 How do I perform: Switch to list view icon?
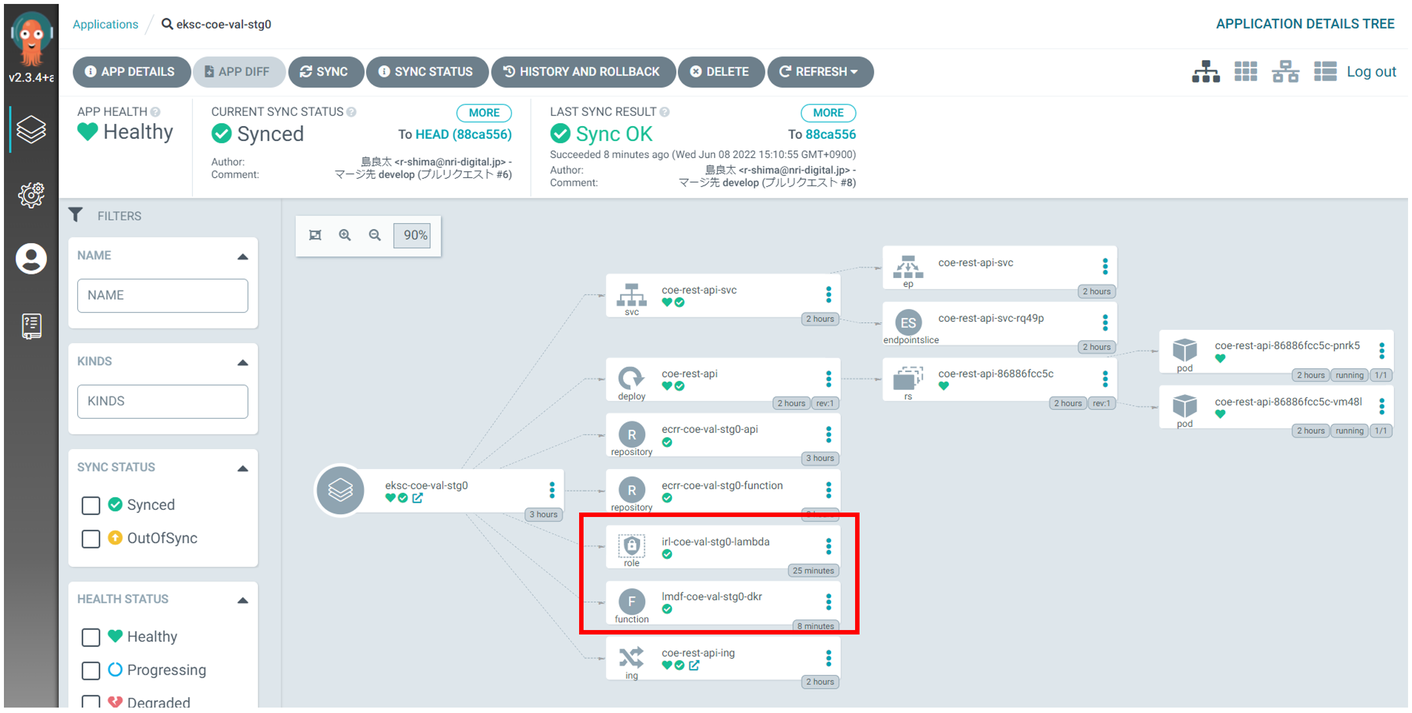[1325, 72]
